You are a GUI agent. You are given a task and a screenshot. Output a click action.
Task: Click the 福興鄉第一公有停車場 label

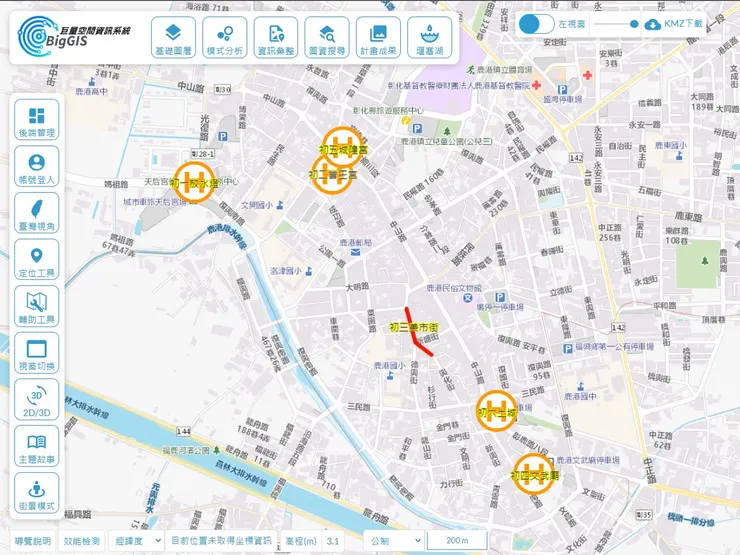pyautogui.click(x=614, y=347)
